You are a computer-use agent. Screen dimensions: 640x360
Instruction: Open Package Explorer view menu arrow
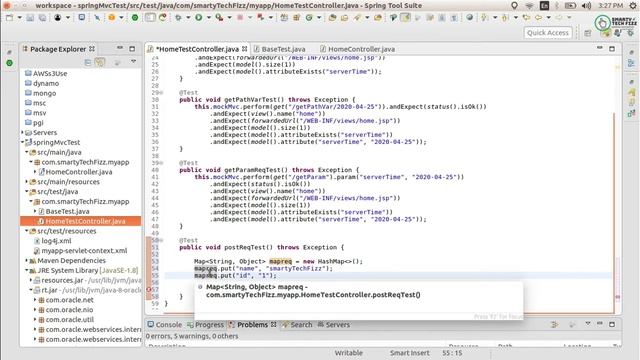click(x=133, y=62)
